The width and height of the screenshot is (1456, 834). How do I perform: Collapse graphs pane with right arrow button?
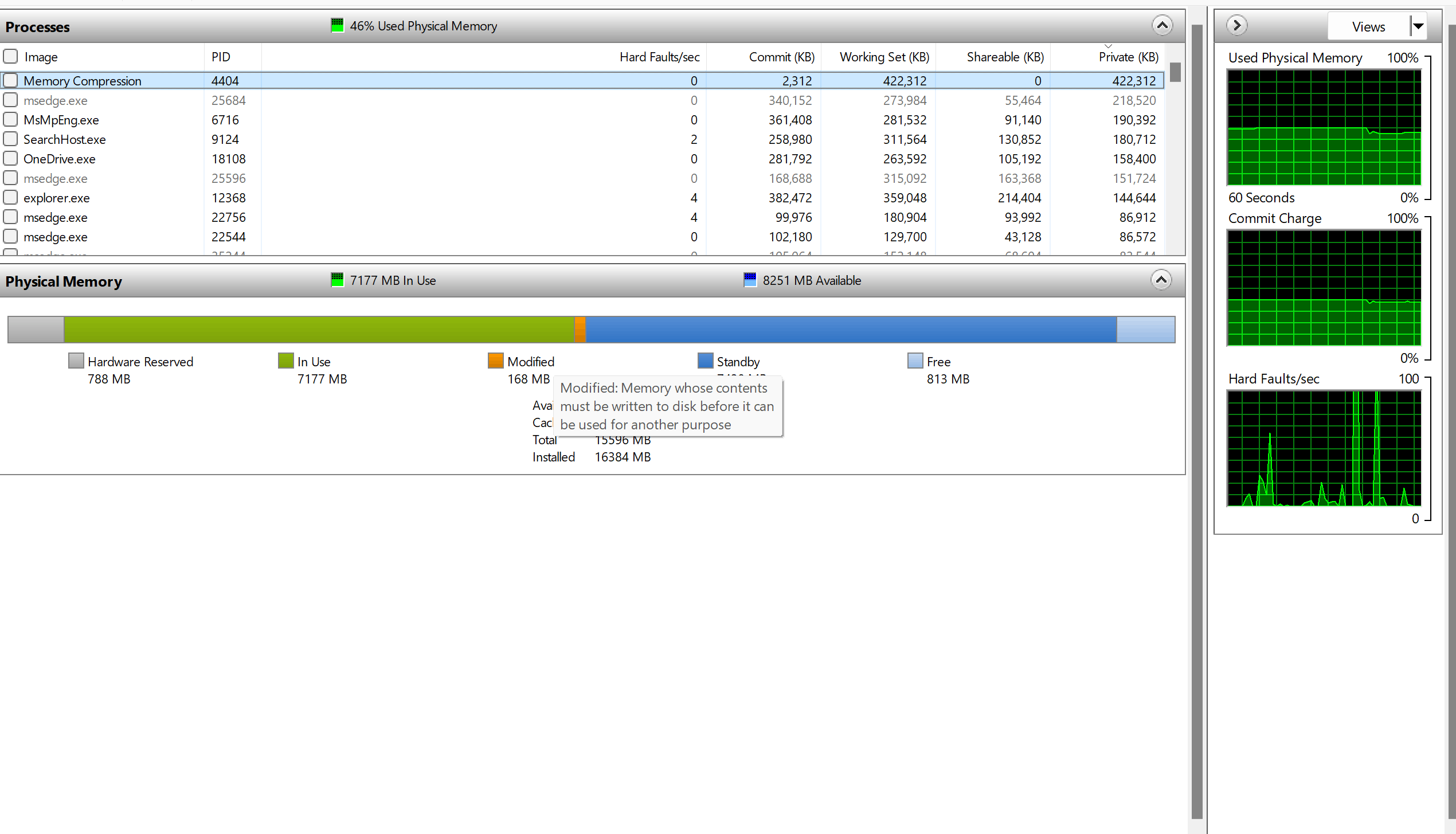click(x=1236, y=25)
